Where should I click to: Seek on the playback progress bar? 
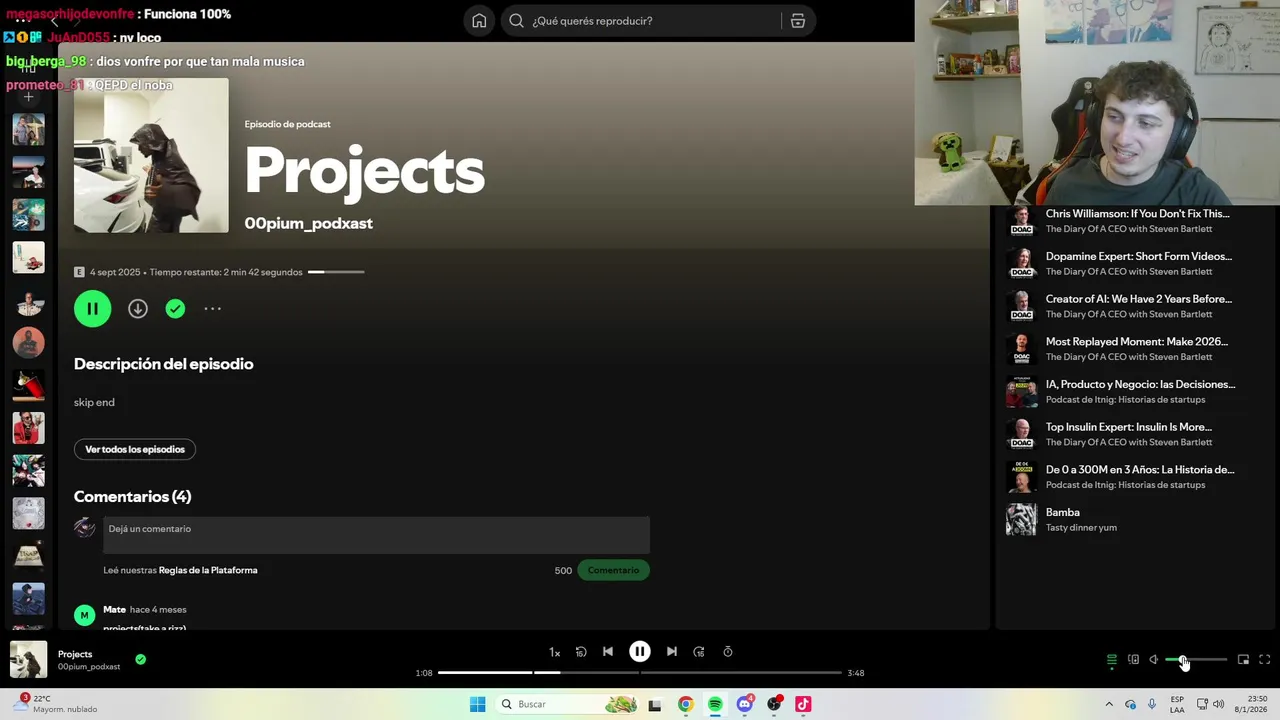tap(640, 673)
